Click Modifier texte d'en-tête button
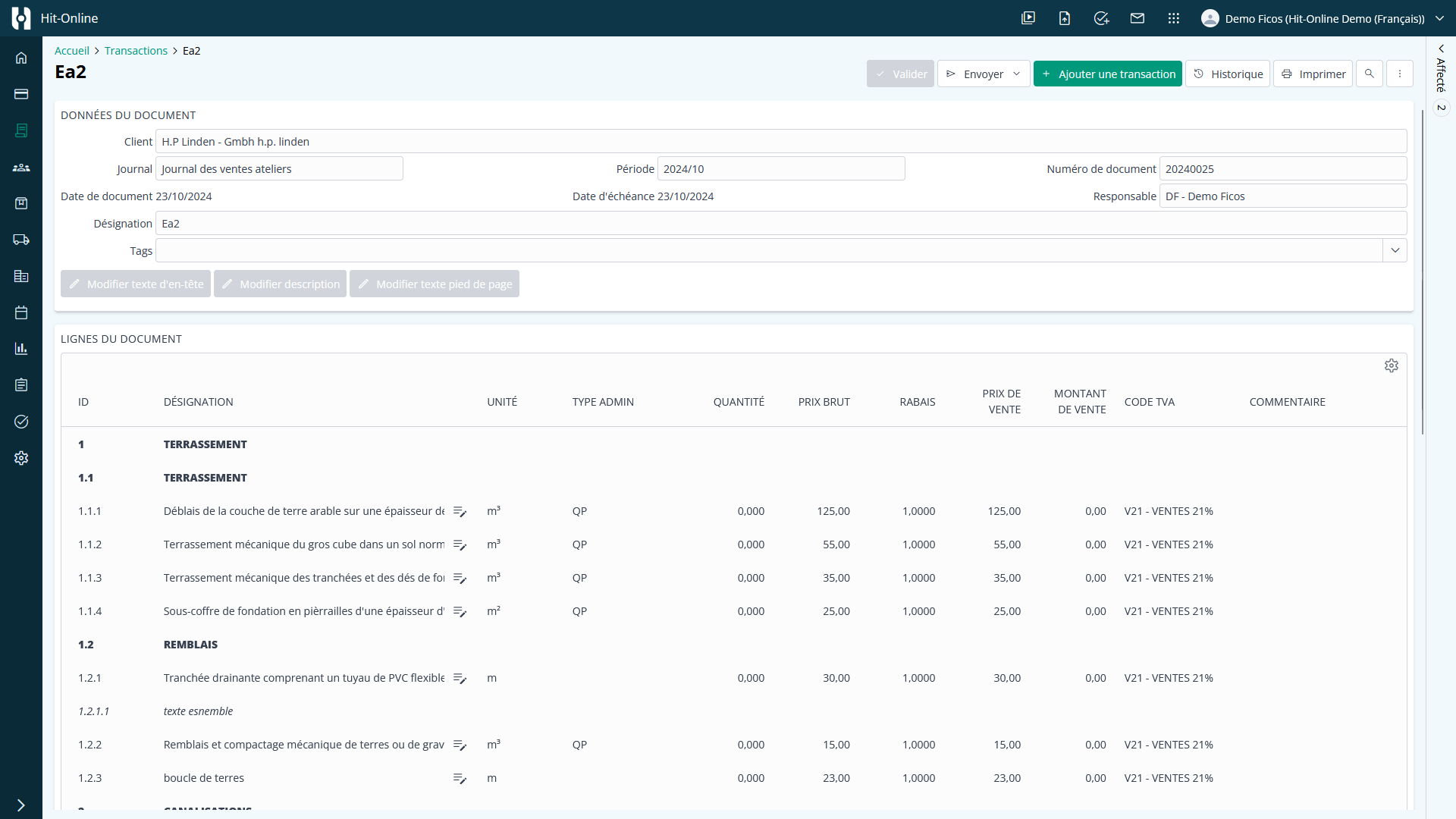Viewport: 1456px width, 819px height. (136, 284)
